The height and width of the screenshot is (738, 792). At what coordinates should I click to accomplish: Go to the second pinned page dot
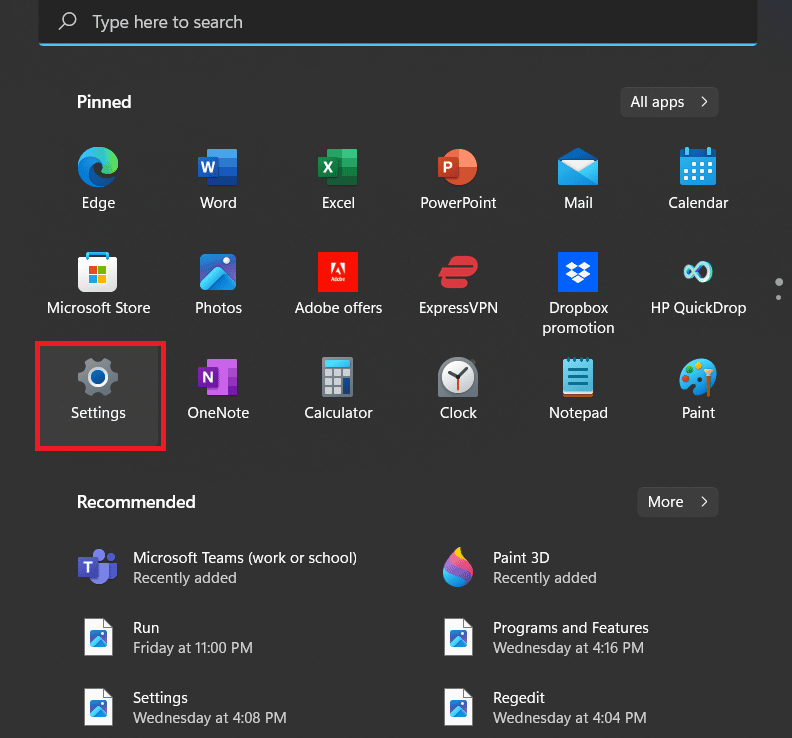point(778,298)
